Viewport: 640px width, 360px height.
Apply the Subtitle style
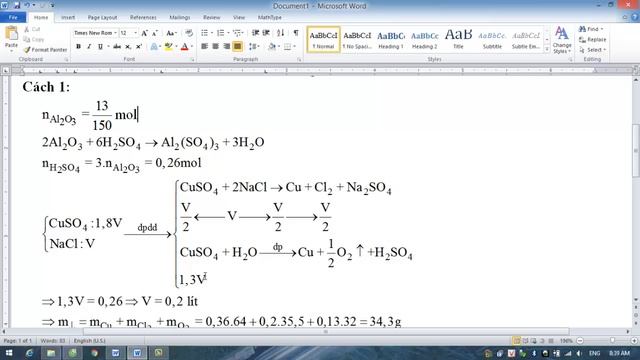(492, 40)
